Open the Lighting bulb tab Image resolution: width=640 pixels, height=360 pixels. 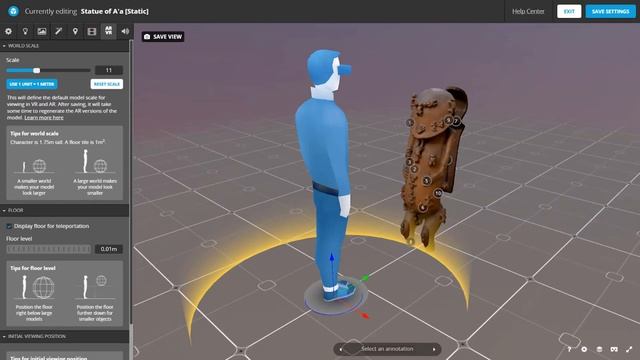pos(25,31)
